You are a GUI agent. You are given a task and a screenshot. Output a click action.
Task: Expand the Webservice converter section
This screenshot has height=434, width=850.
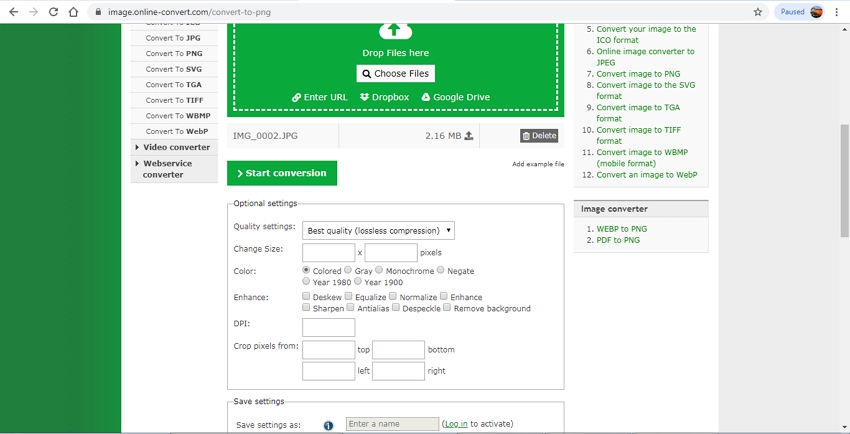174,169
